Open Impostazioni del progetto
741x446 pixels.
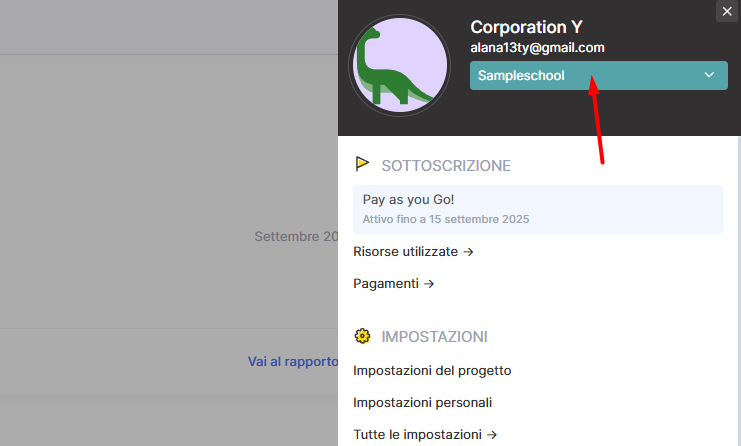[432, 371]
